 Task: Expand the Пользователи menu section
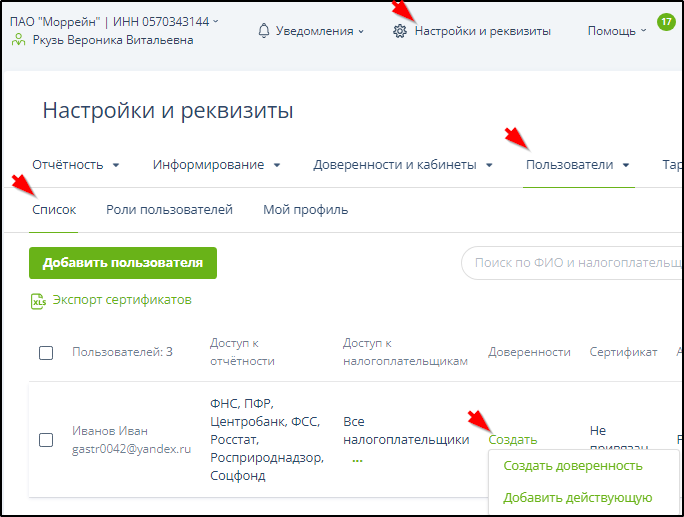pyautogui.click(x=578, y=165)
